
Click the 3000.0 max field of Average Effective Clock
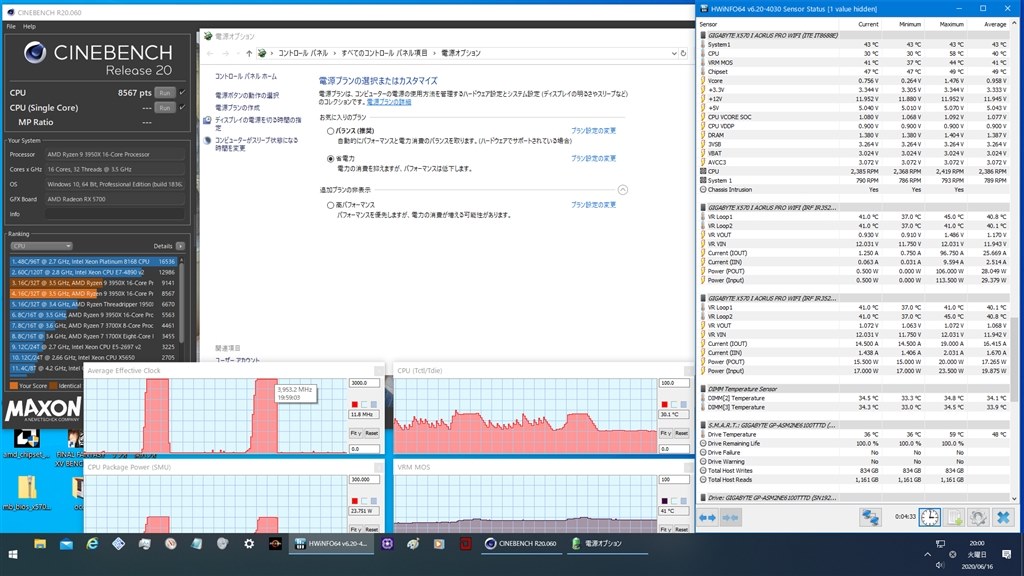coord(364,383)
